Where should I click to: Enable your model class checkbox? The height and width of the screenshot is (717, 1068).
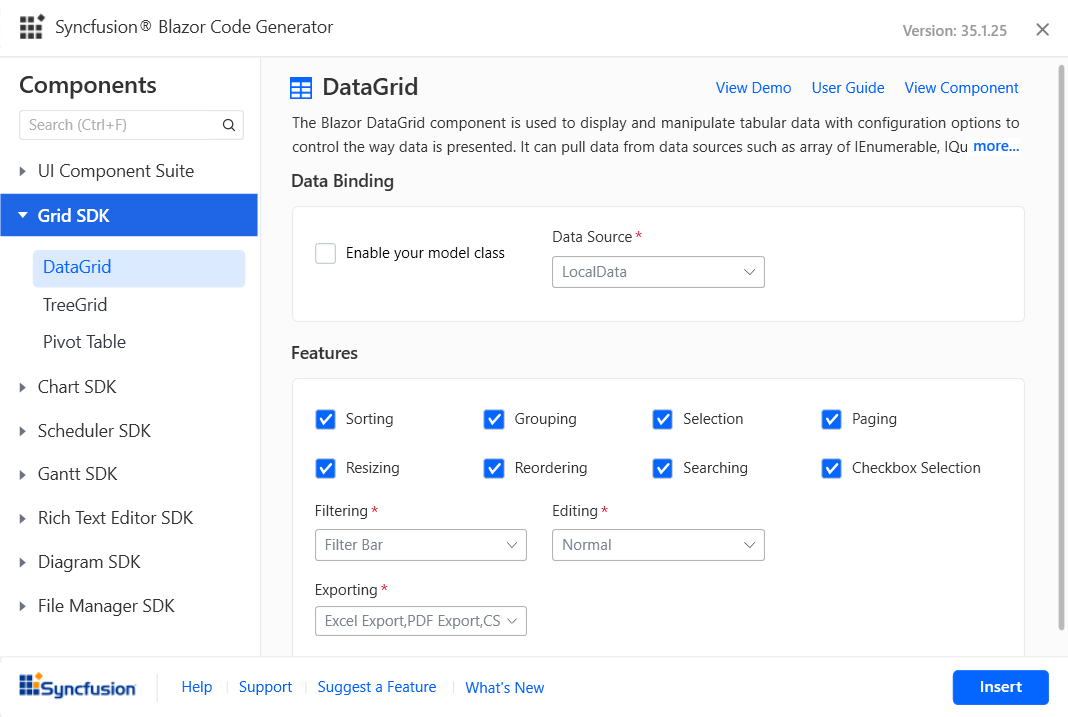(x=326, y=253)
